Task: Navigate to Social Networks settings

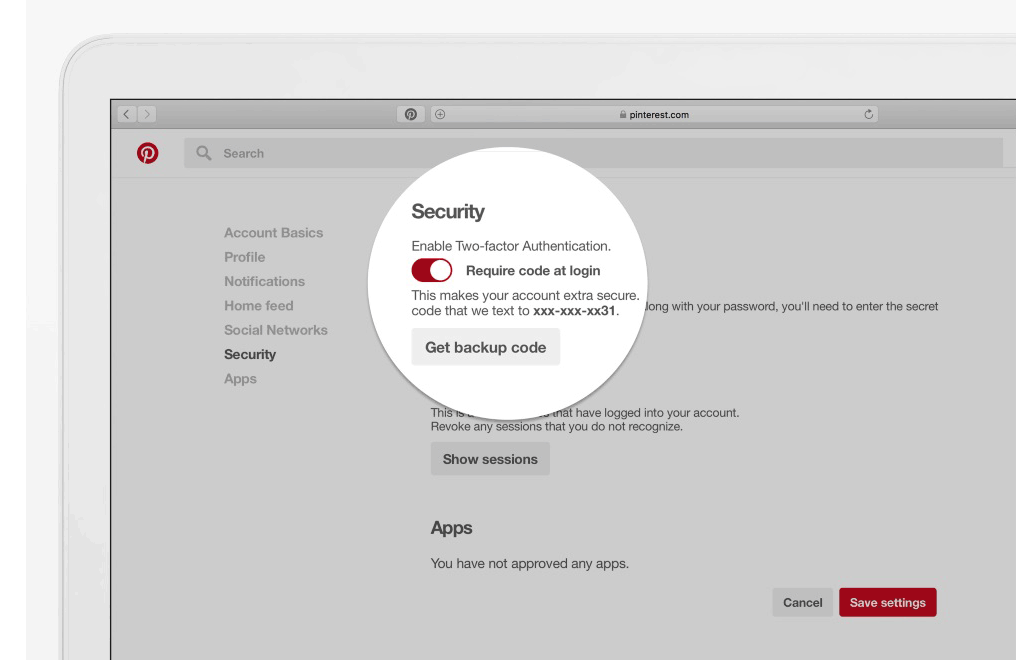Action: (x=275, y=330)
